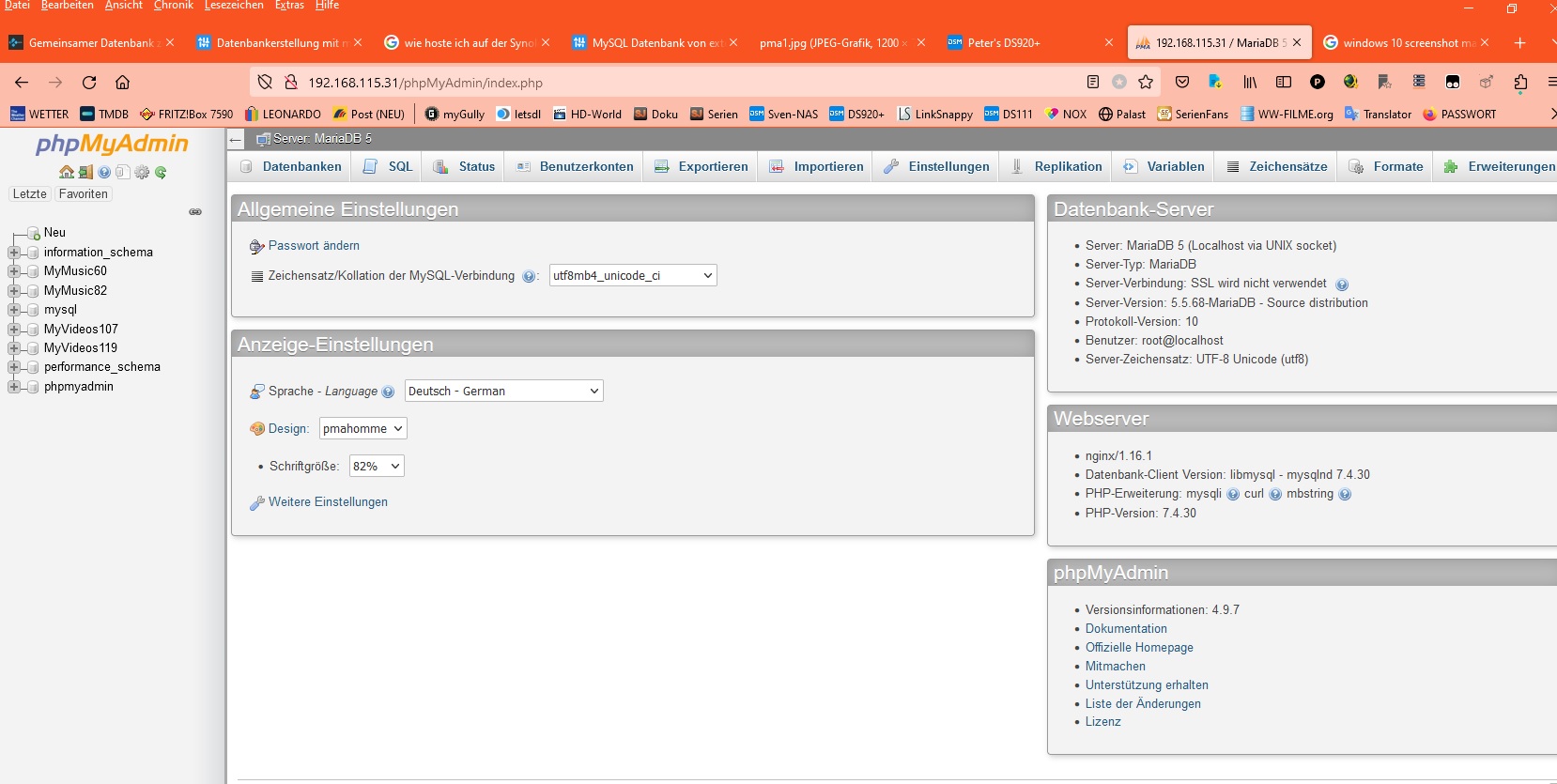The height and width of the screenshot is (784, 1557).
Task: Toggle Firefox sidebar icon in toolbar
Action: [1284, 82]
